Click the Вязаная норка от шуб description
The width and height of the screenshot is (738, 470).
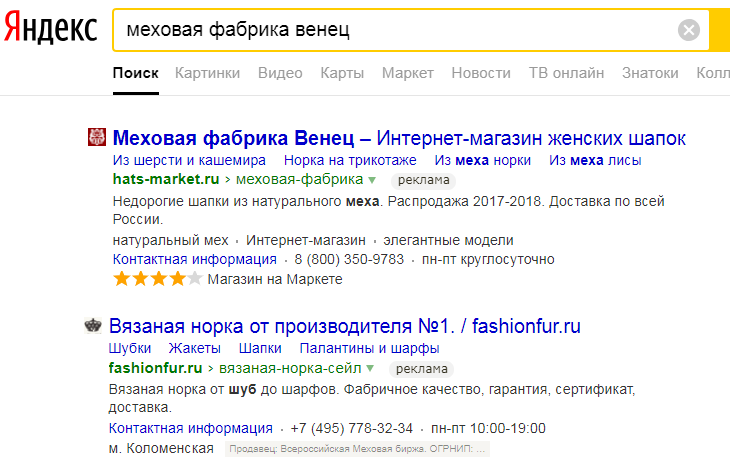(372, 398)
